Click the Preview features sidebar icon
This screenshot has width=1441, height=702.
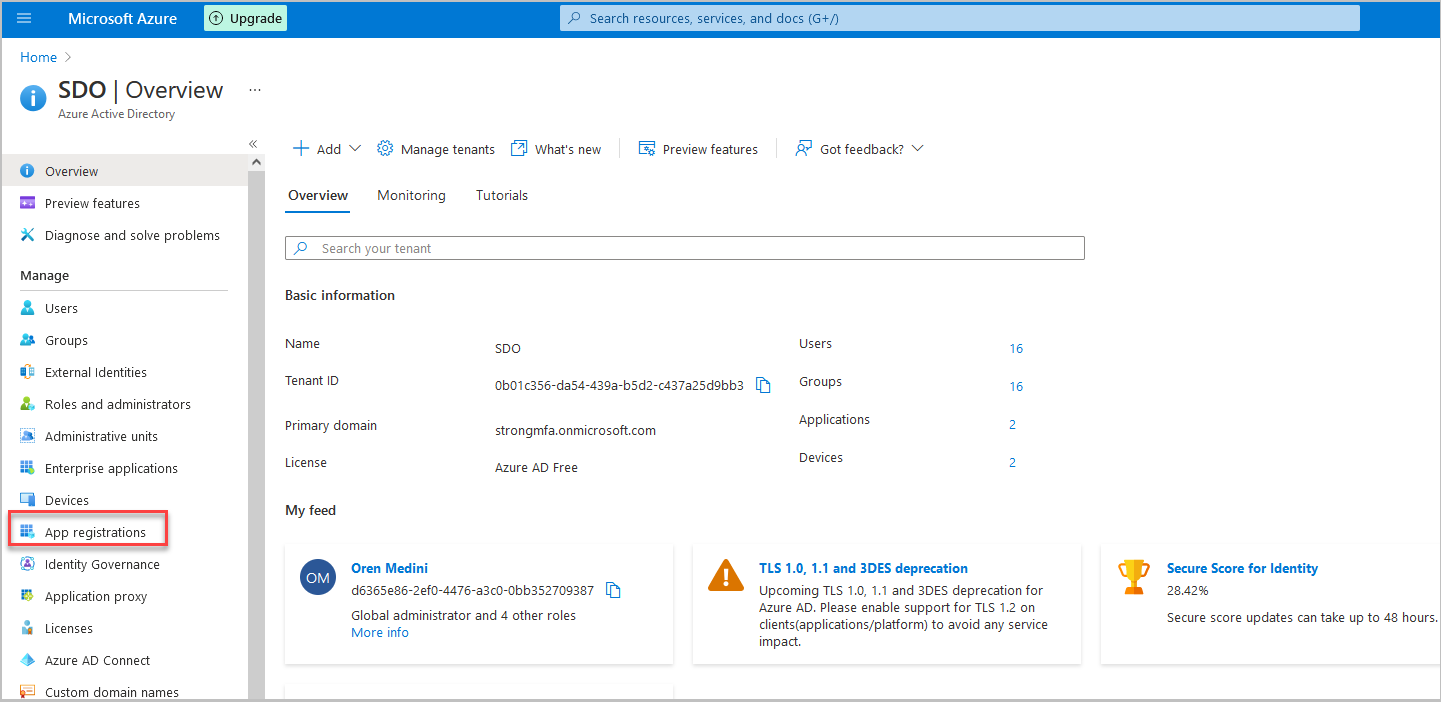tap(27, 203)
